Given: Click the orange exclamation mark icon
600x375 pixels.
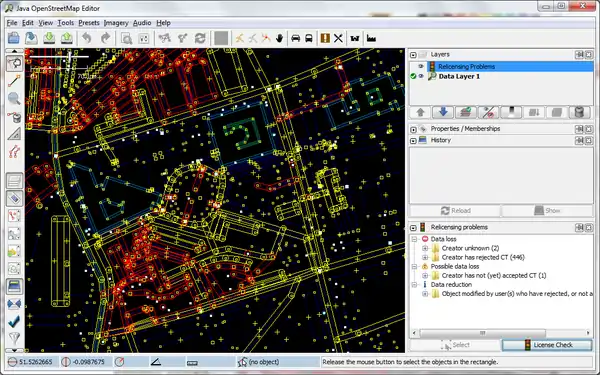Looking at the screenshot, I should click(x=325, y=38).
